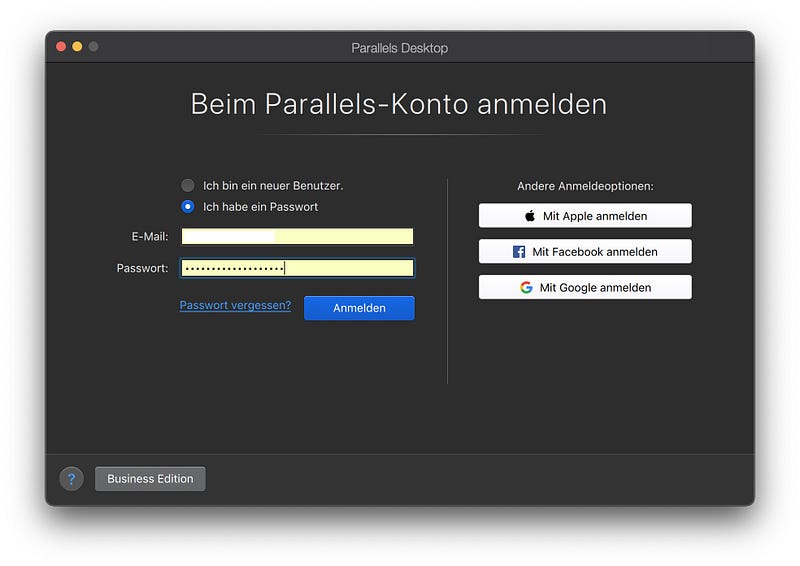Image resolution: width=800 pixels, height=566 pixels.
Task: Click the blue Anmelden button
Action: [359, 308]
